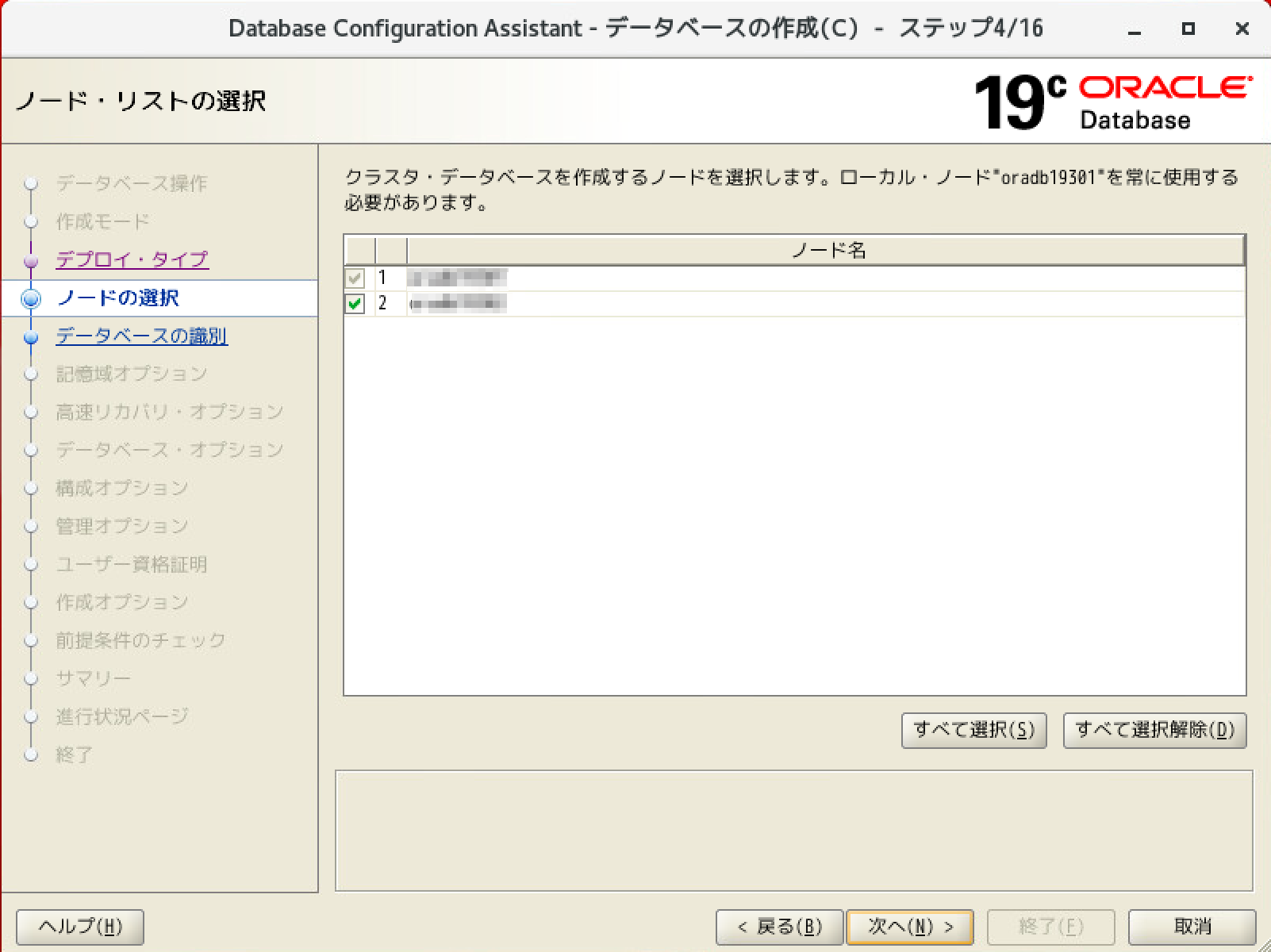Click the greyed checkbox for node row 1
Viewport: 1271px width, 952px height.
355,278
